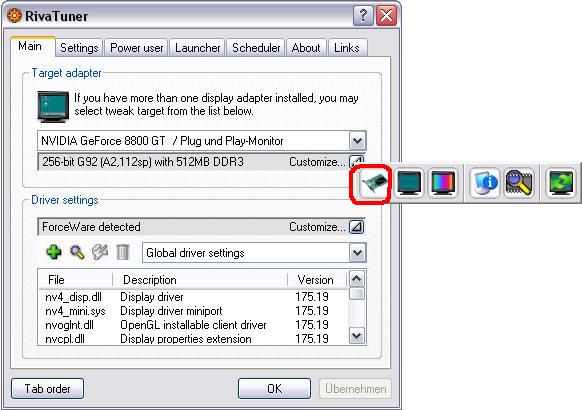The image size is (582, 410).
Task: Select the nv4_mini.sys row
Action: click(x=193, y=311)
